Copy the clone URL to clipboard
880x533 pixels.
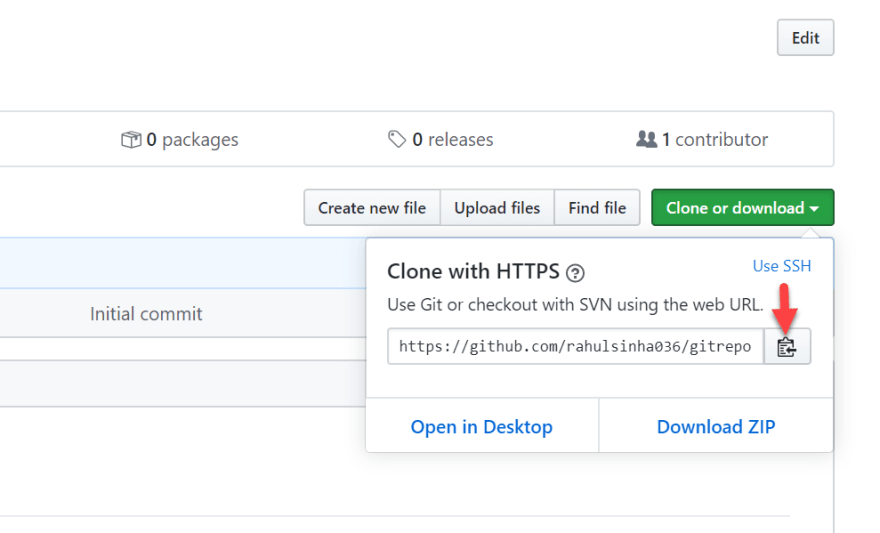(787, 347)
